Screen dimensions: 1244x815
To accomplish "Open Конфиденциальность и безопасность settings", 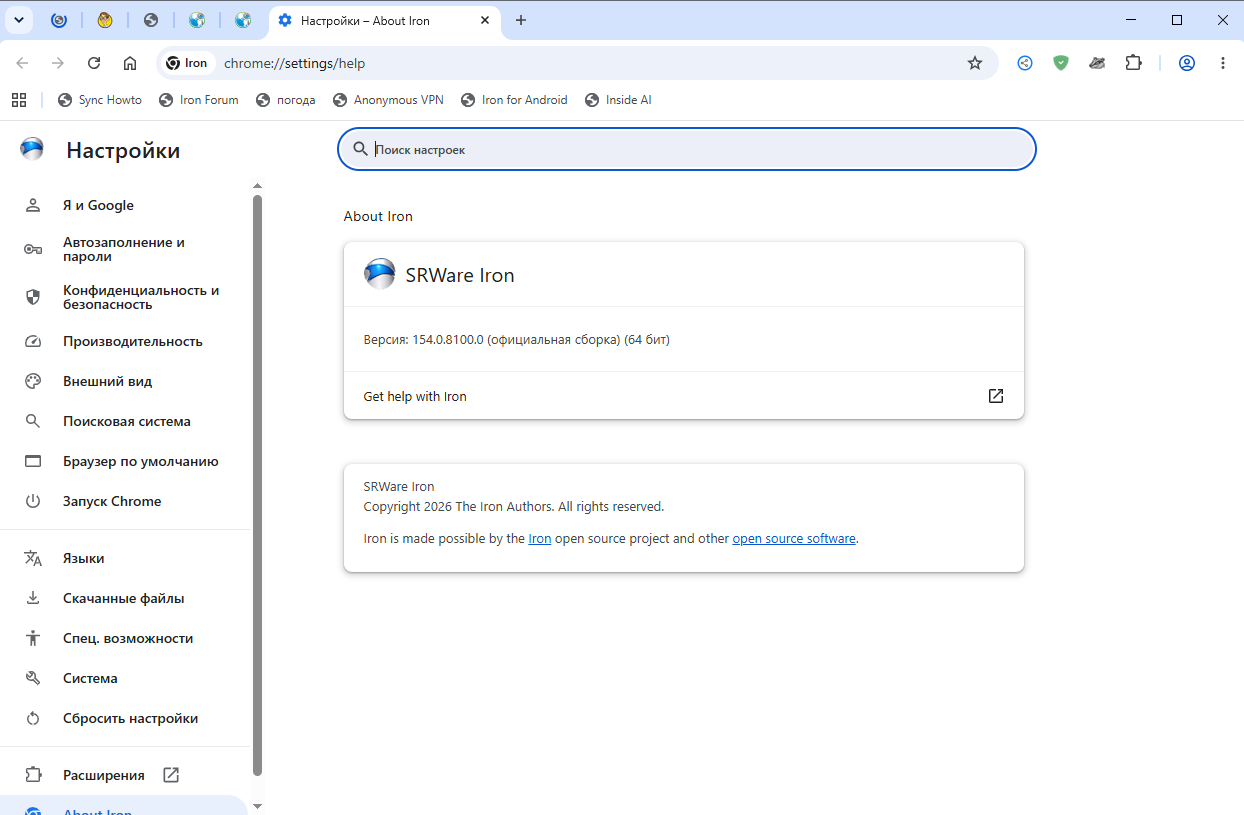I will tap(124, 297).
